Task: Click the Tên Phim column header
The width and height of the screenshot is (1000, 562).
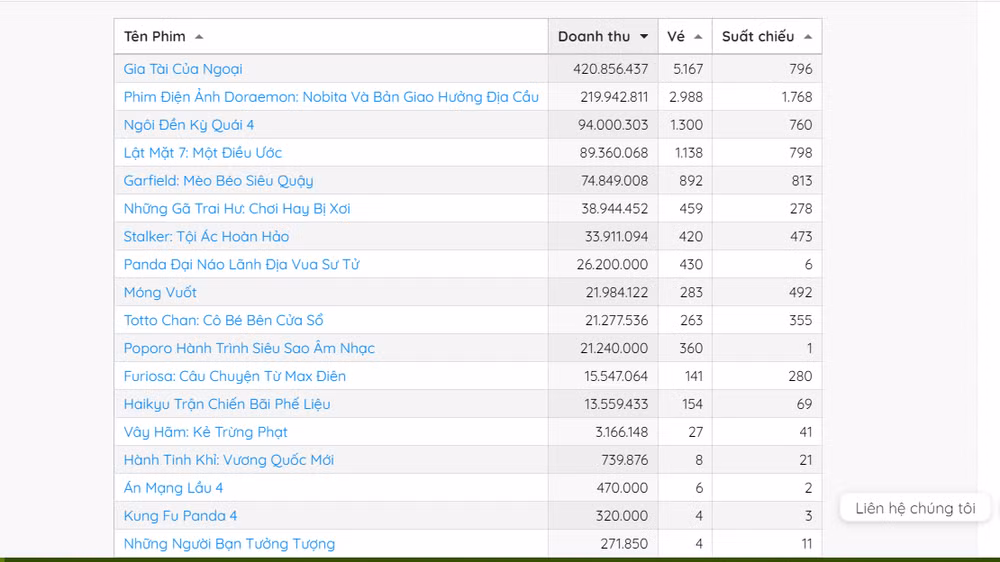Action: (155, 37)
